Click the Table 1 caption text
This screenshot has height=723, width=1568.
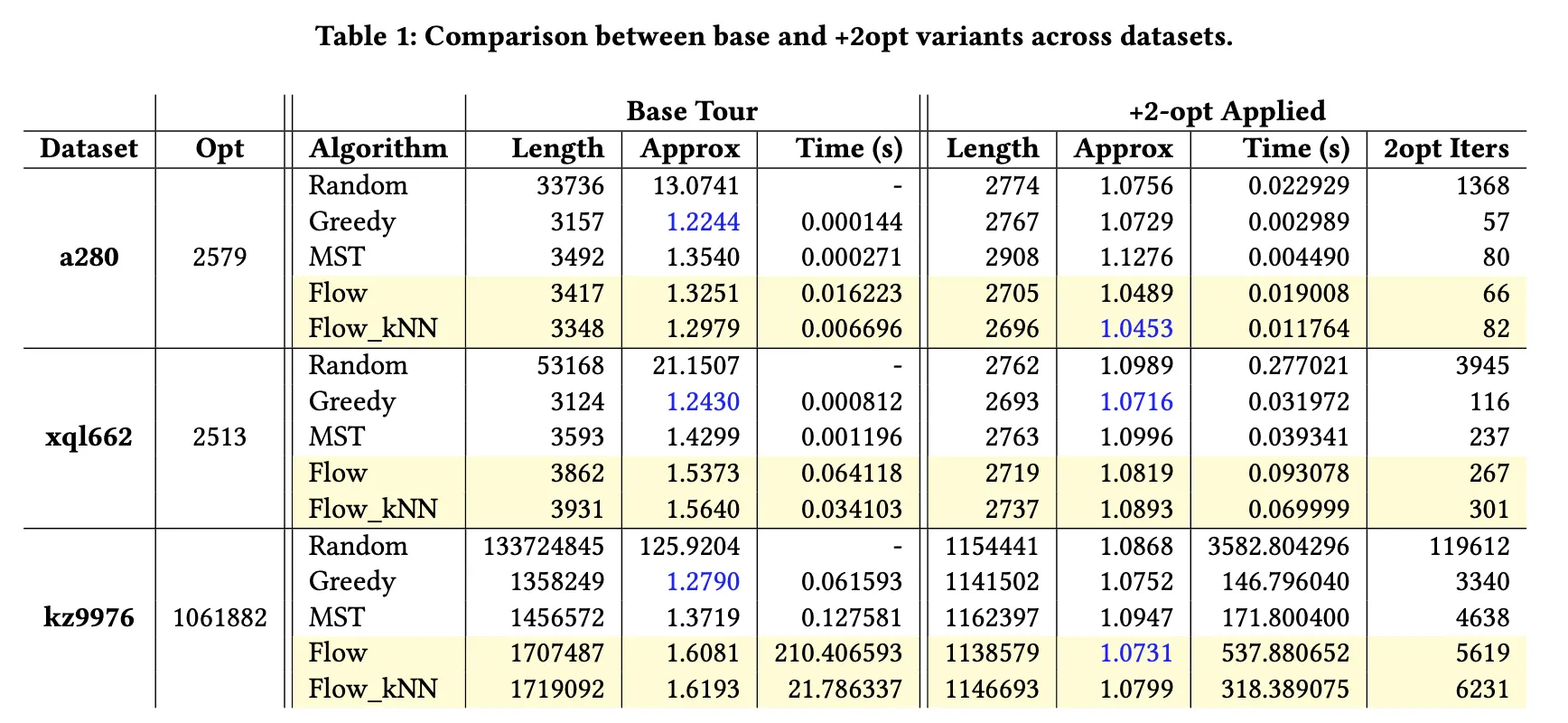point(773,36)
